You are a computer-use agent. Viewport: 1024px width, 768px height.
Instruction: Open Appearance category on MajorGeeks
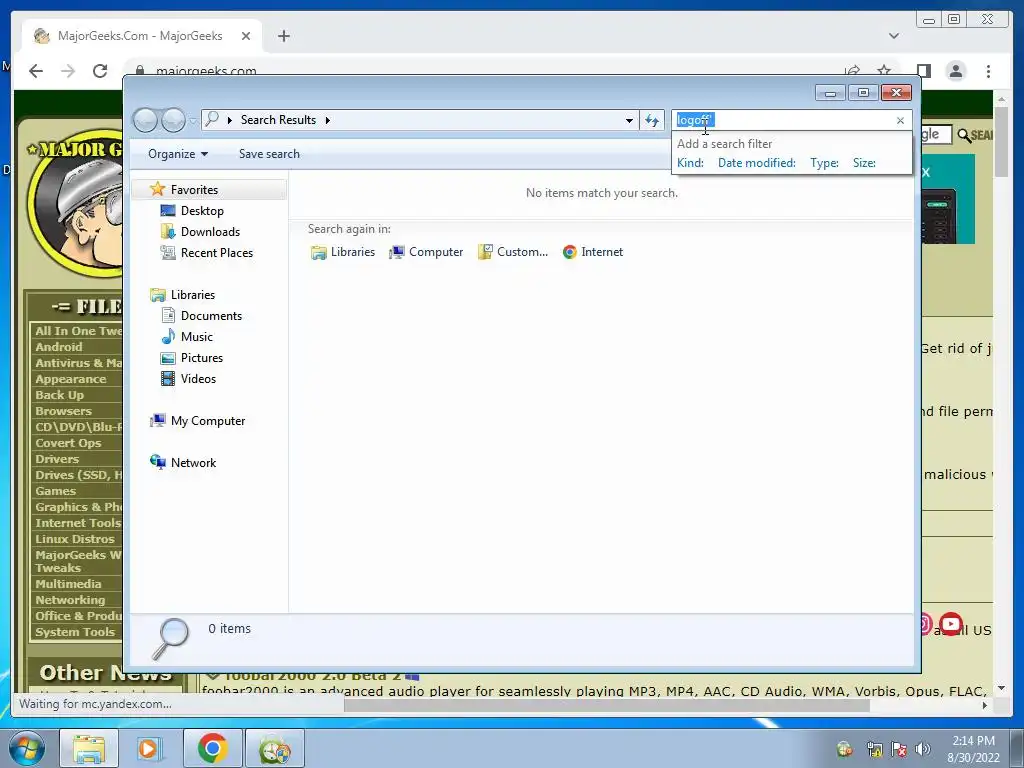pos(71,379)
